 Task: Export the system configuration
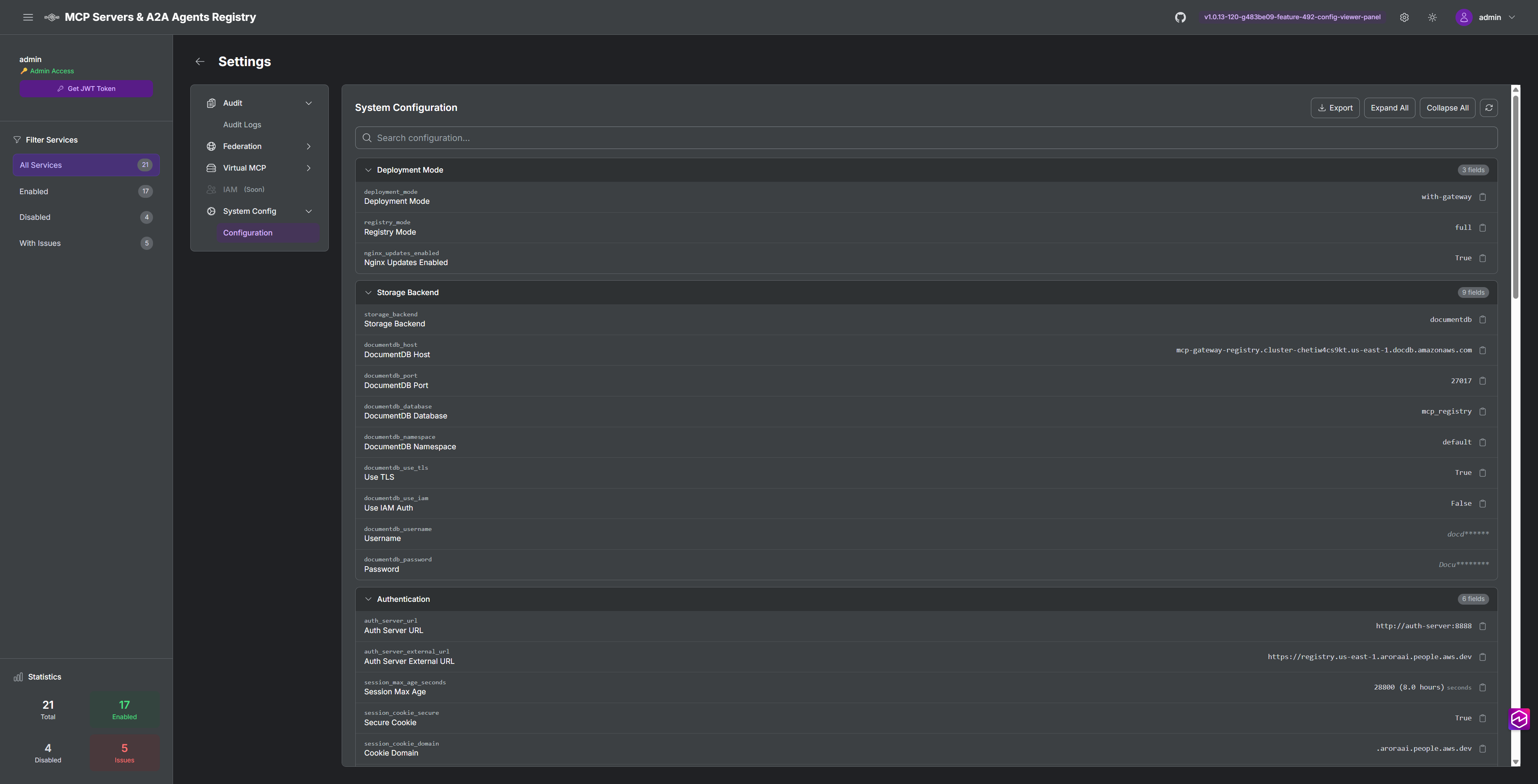[1335, 108]
